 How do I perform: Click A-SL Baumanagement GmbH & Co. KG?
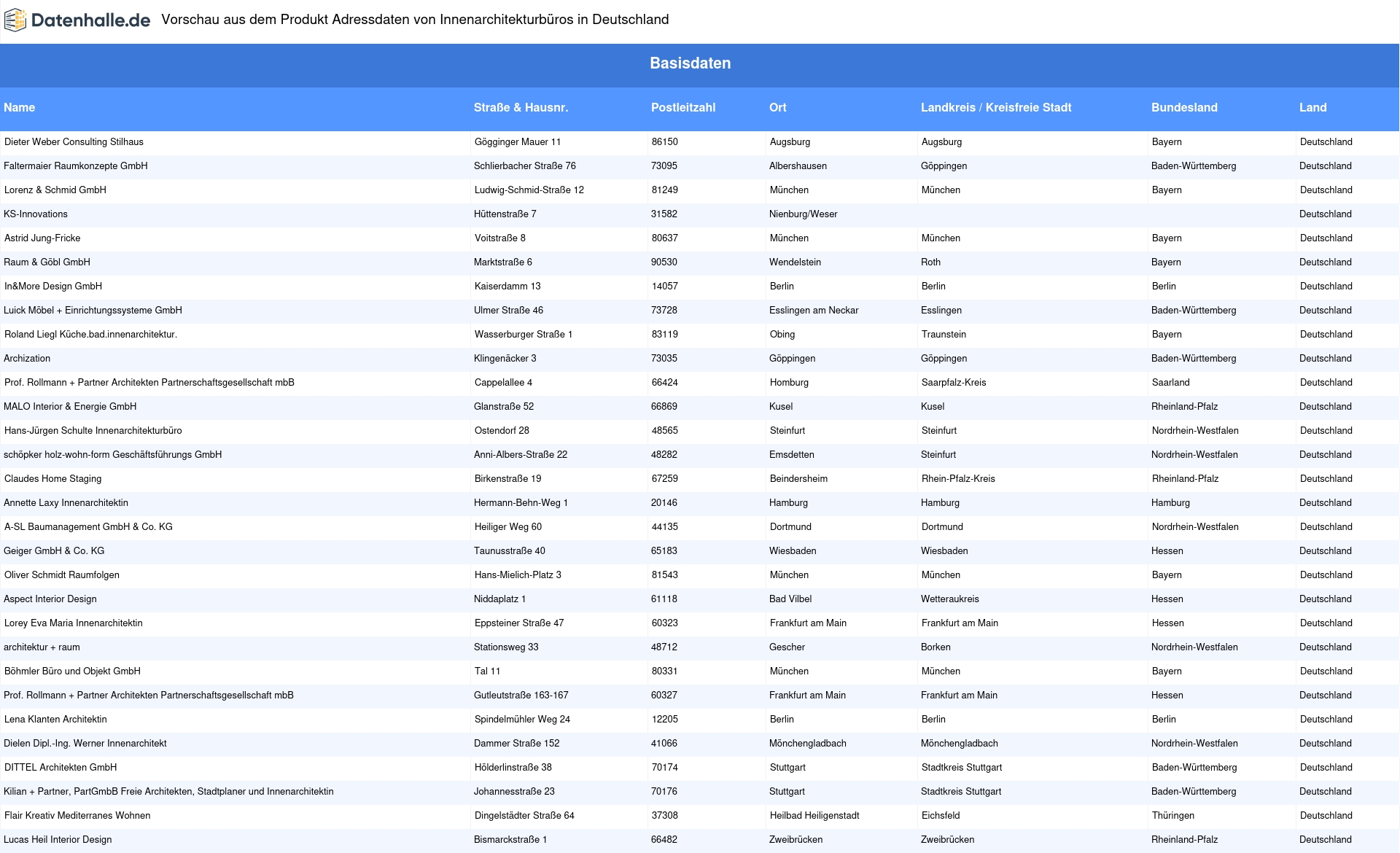(x=88, y=527)
